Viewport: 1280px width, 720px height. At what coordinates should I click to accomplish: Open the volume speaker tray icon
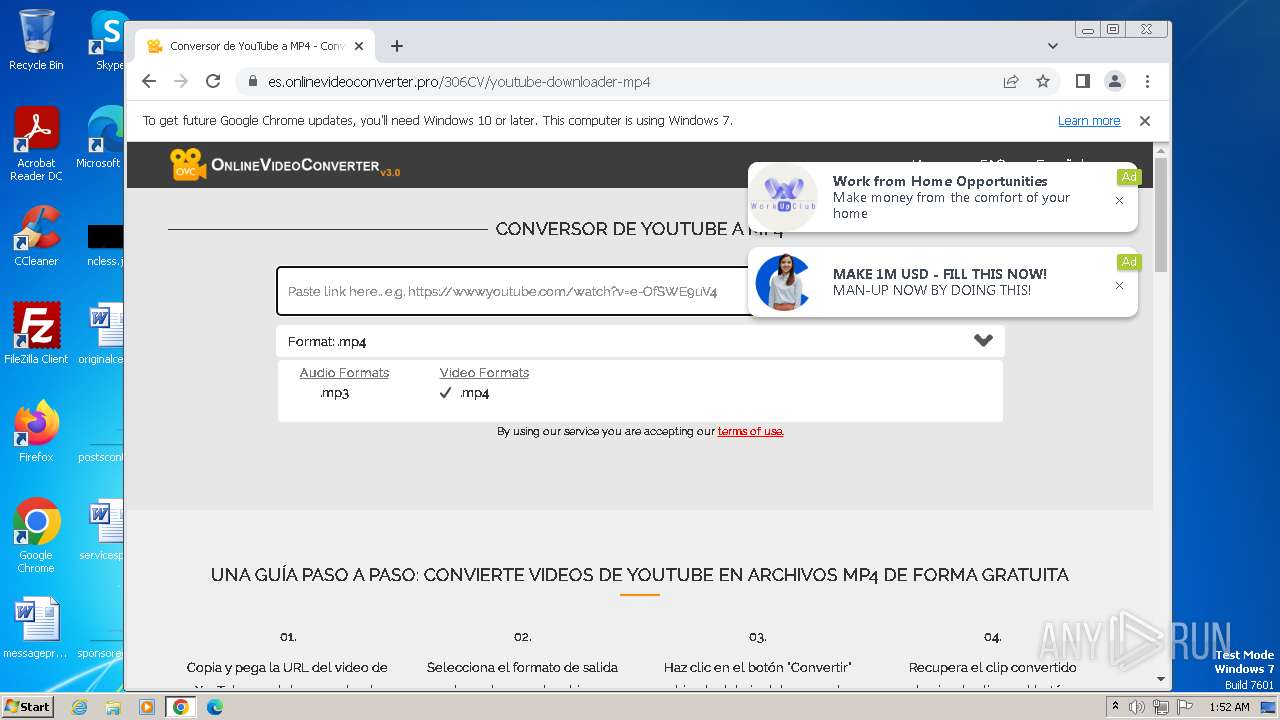coord(1137,707)
